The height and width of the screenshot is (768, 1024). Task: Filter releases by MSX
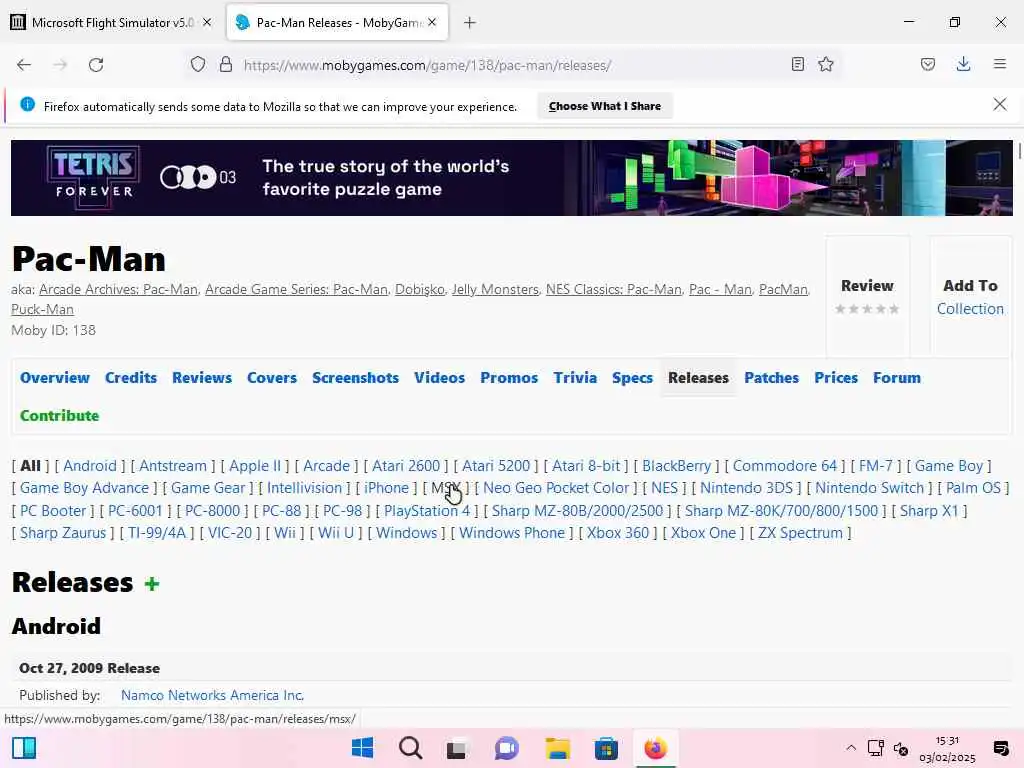pos(446,488)
